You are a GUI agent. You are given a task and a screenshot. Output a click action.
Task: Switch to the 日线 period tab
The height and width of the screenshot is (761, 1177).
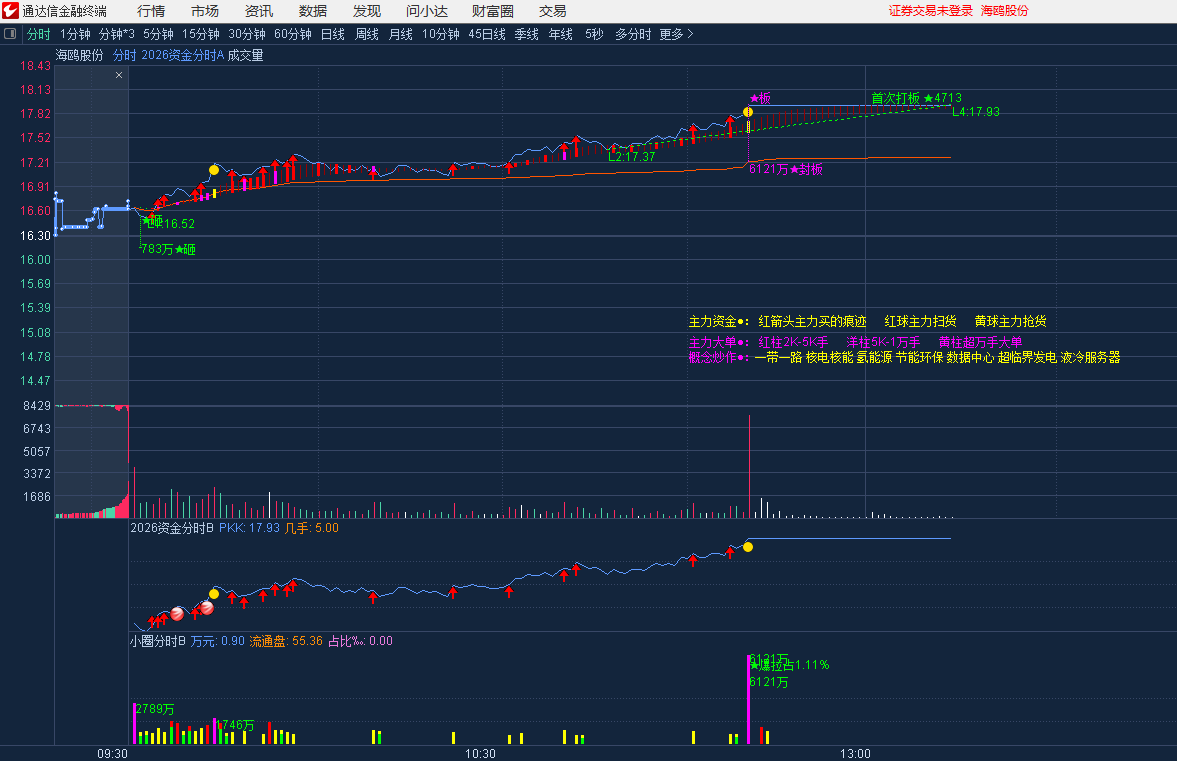(333, 34)
